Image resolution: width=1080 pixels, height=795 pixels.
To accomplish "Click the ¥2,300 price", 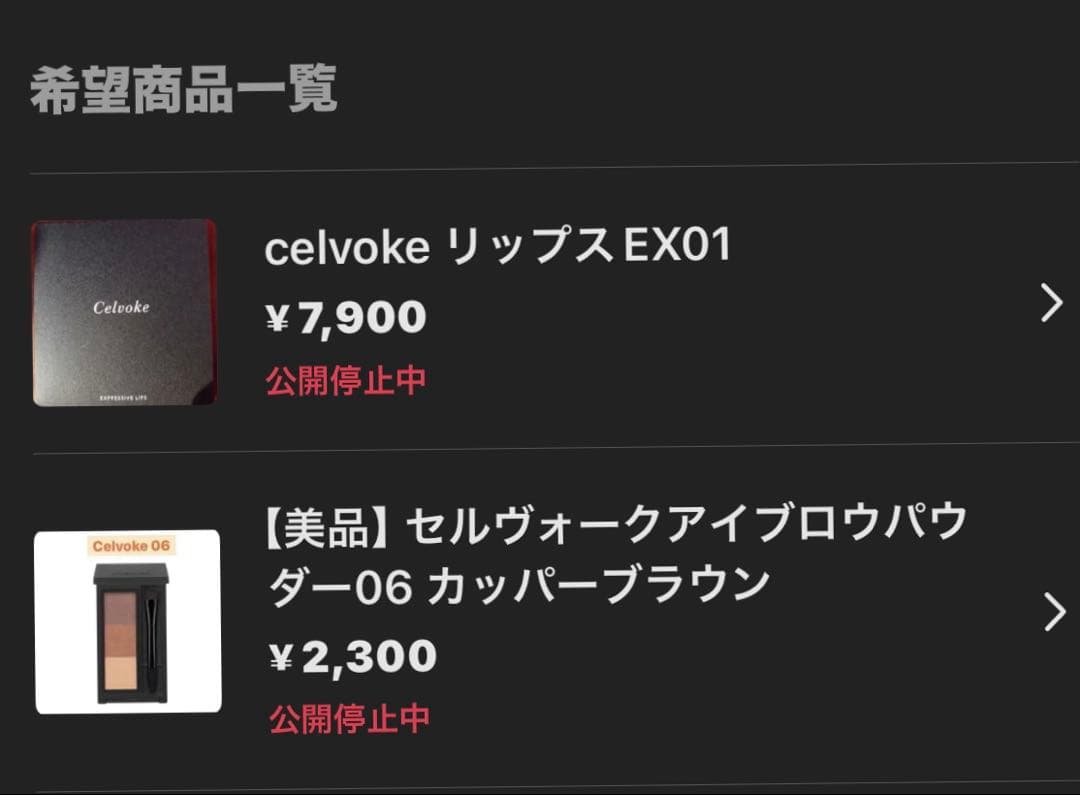I will [353, 657].
